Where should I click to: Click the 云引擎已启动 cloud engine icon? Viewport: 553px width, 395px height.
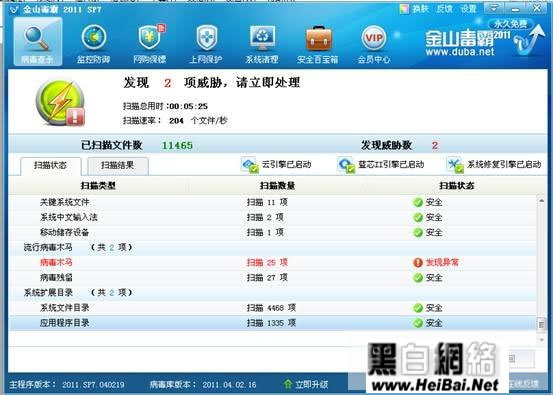250,165
